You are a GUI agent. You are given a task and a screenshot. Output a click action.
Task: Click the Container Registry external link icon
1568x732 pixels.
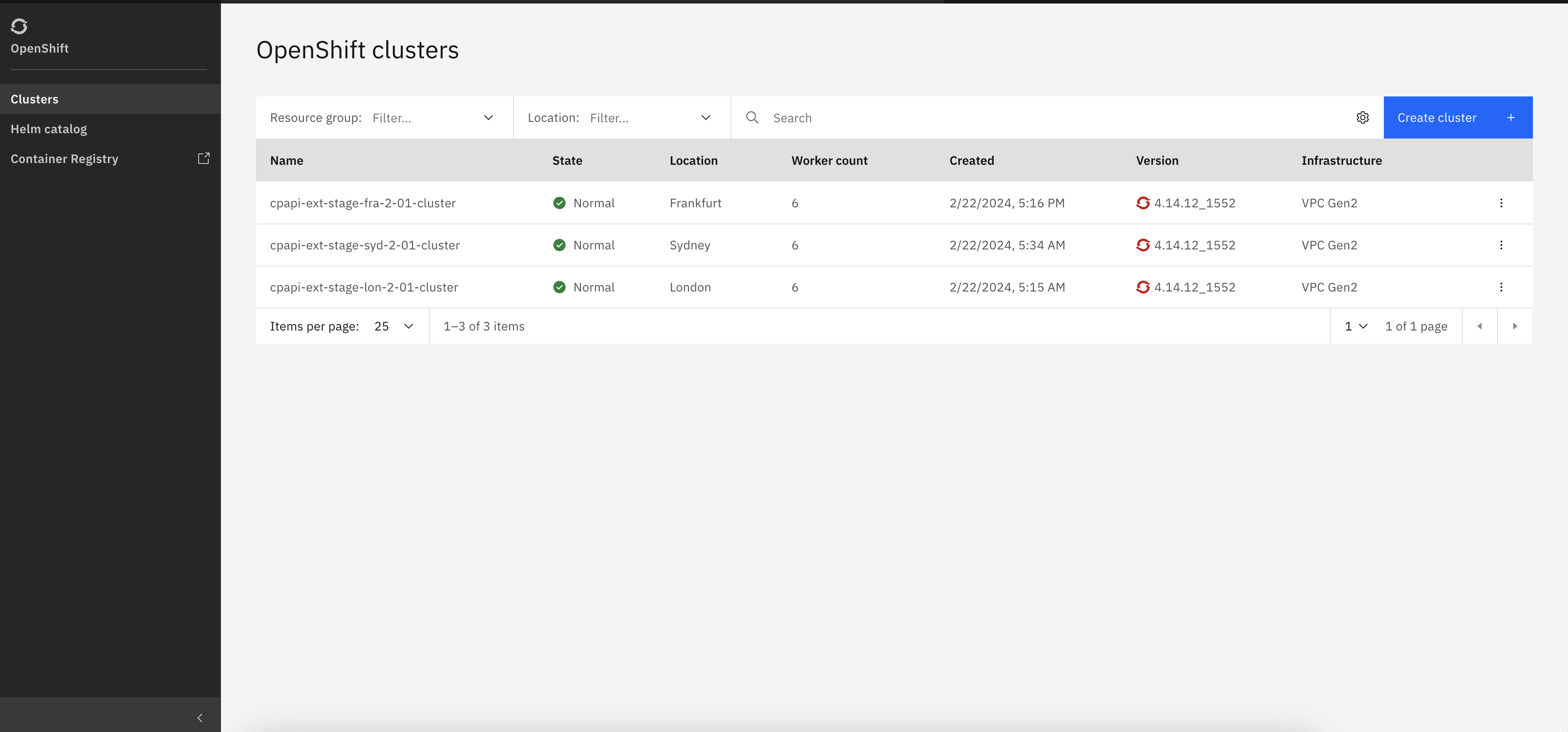tap(204, 158)
